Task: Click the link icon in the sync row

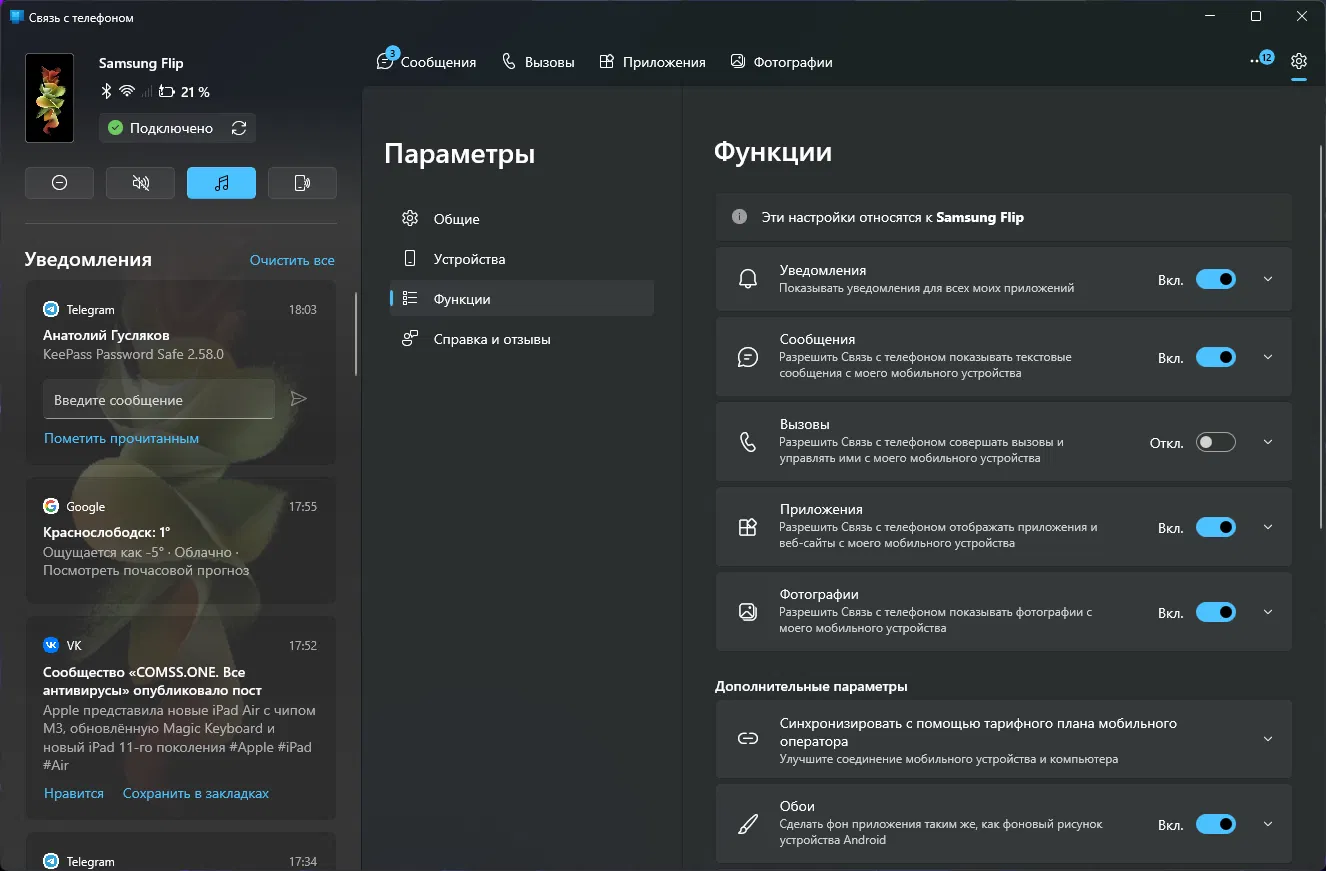Action: pyautogui.click(x=747, y=739)
